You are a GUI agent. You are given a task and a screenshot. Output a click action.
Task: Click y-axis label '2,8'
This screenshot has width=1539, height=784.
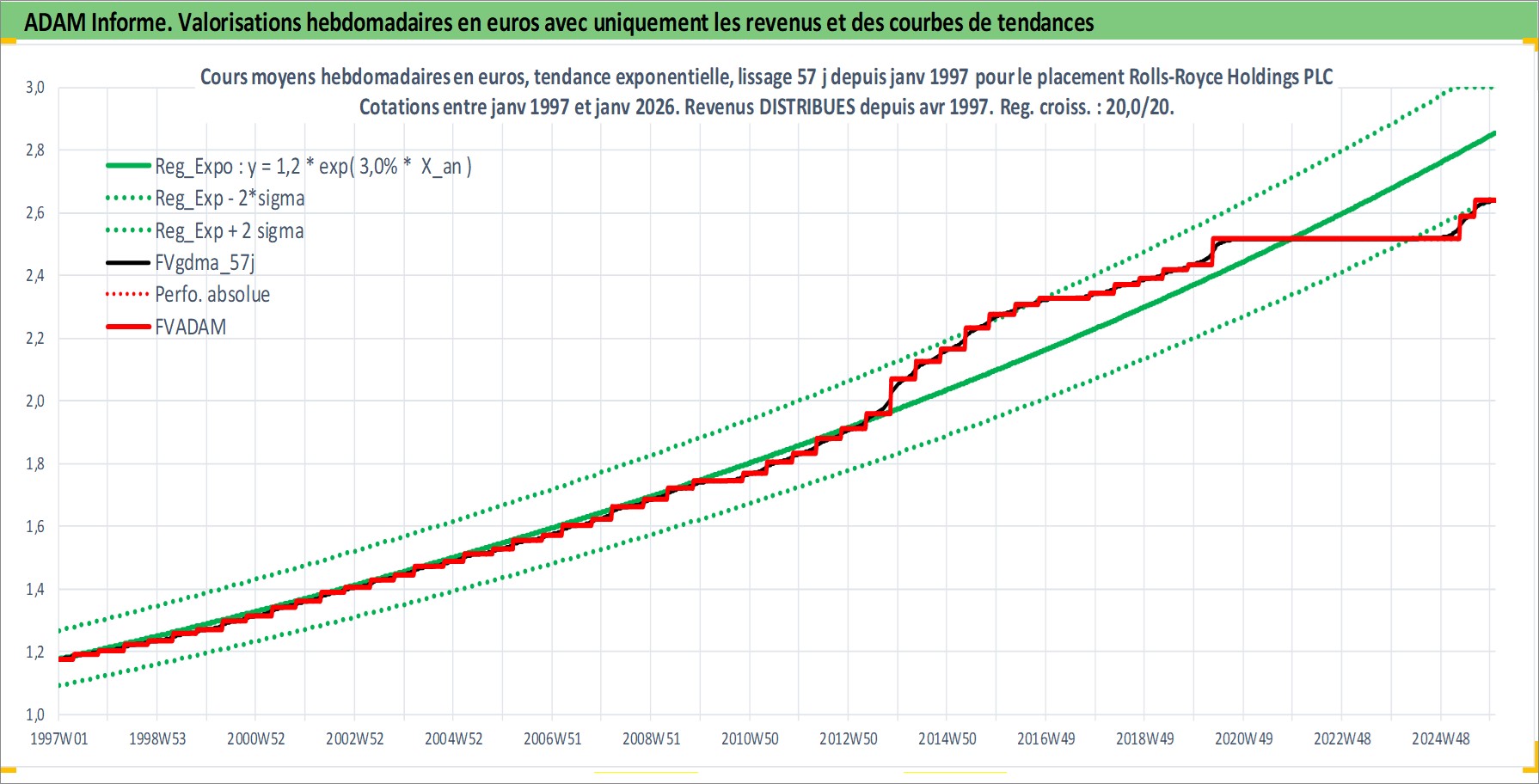[34, 150]
